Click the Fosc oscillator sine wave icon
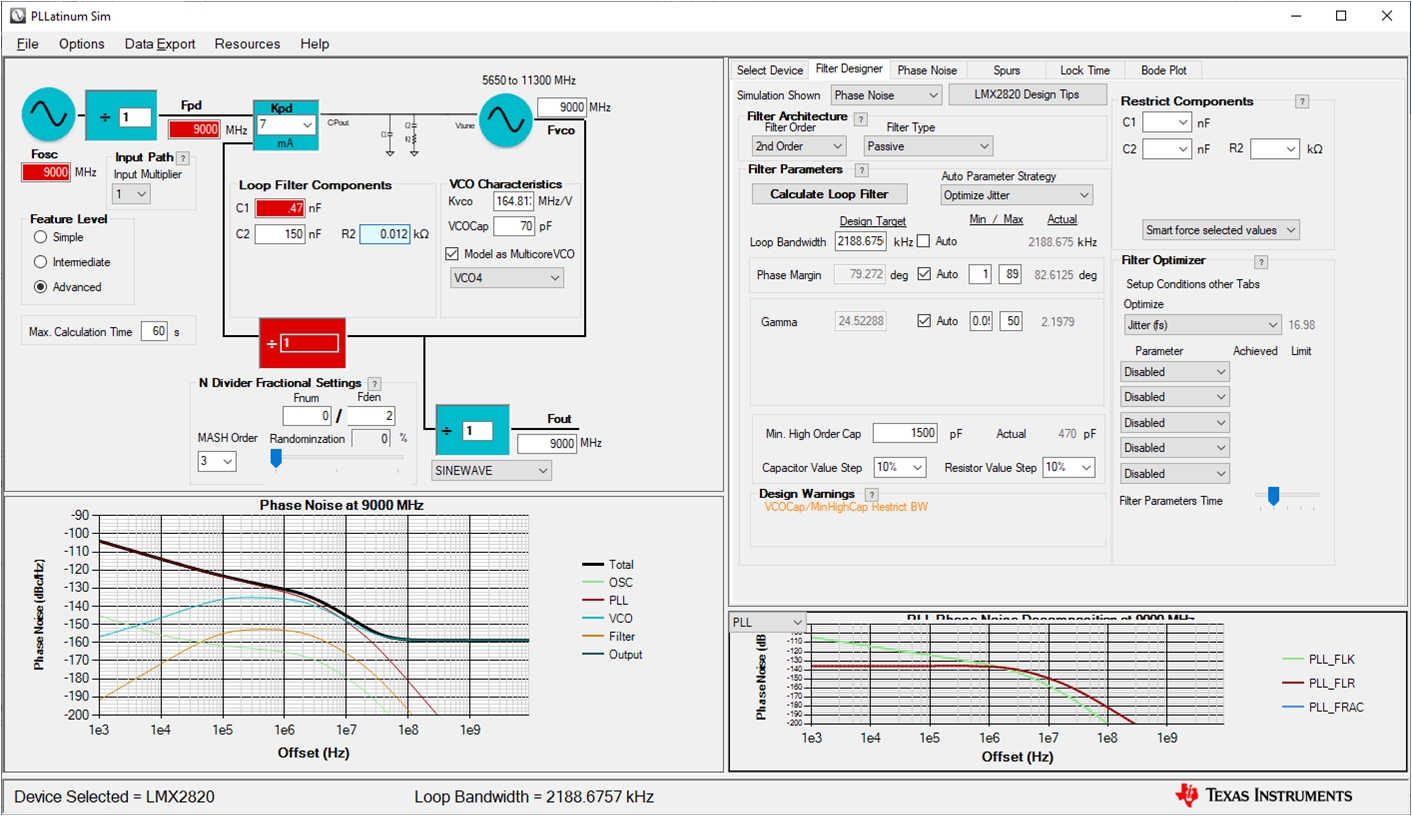The width and height of the screenshot is (1412, 816). 48,116
